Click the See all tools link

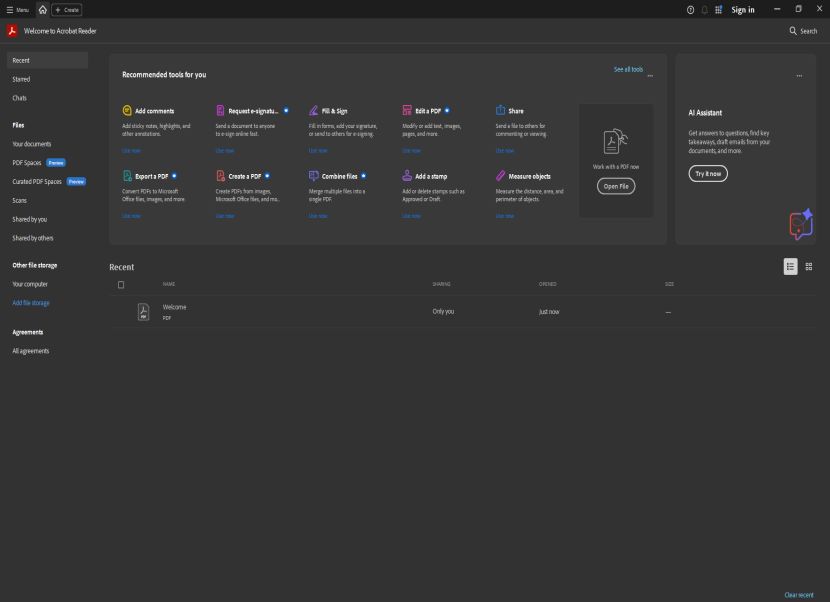(628, 69)
